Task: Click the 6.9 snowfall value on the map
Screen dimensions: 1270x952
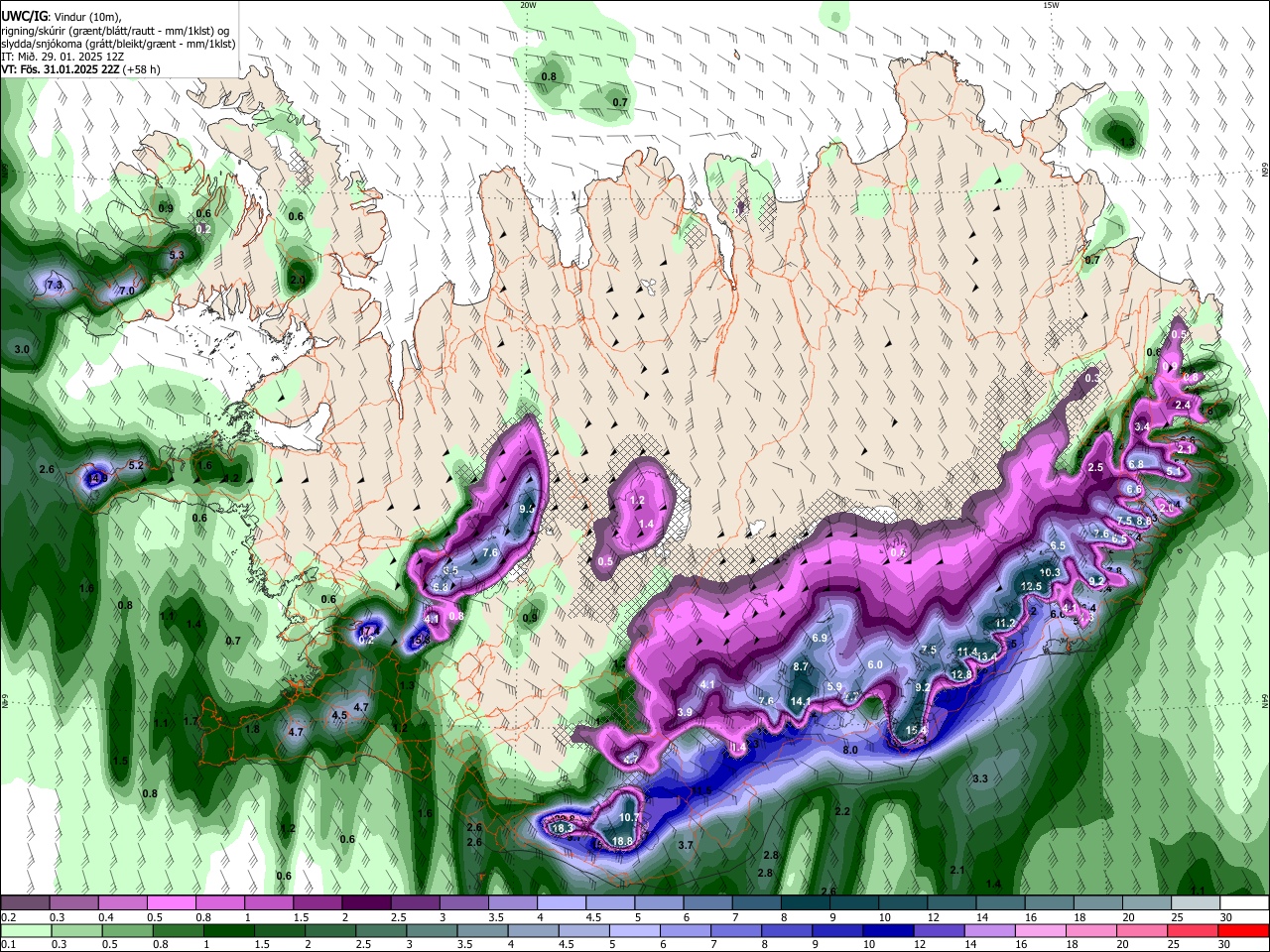Action: coord(820,638)
